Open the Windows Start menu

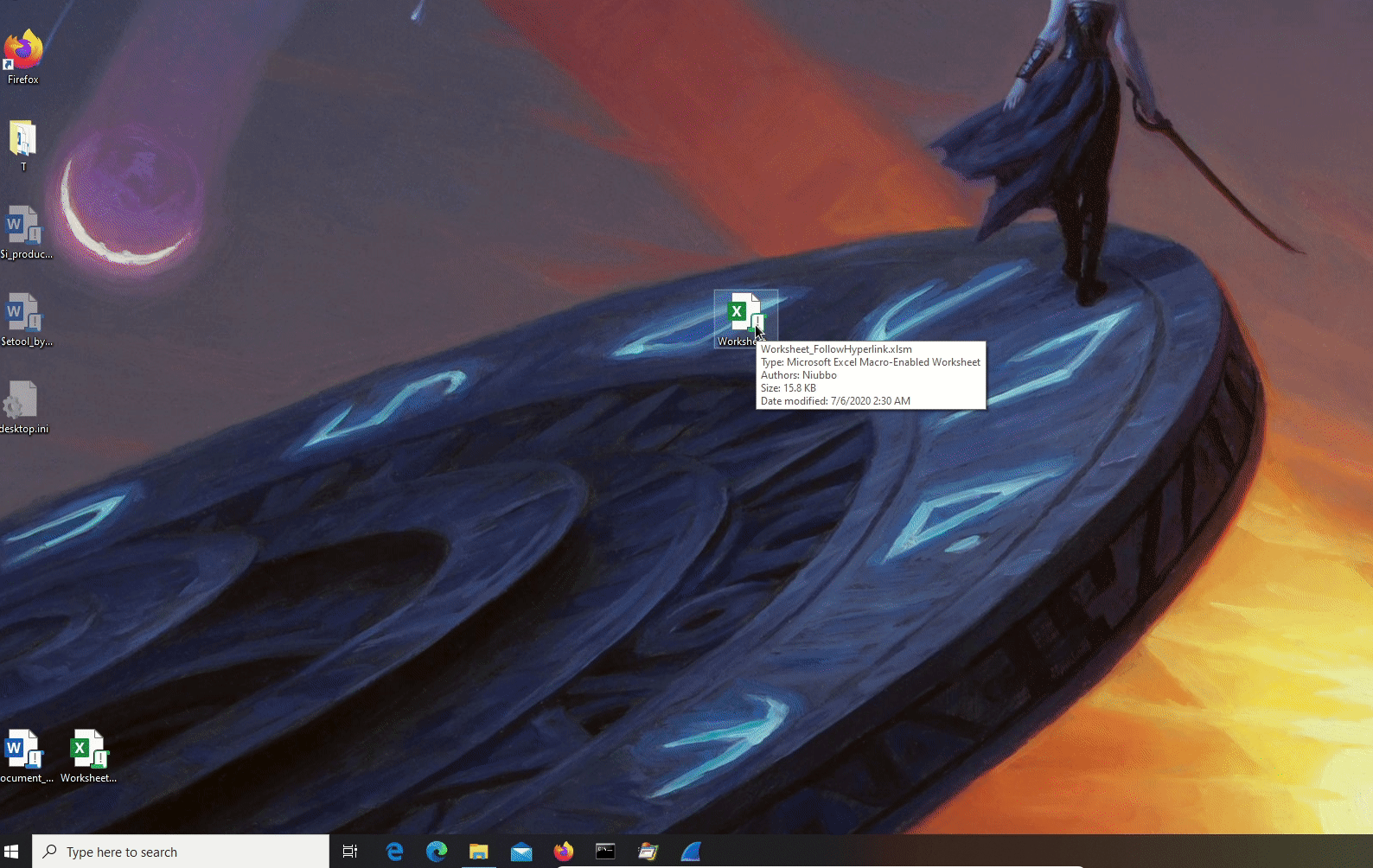(12, 852)
